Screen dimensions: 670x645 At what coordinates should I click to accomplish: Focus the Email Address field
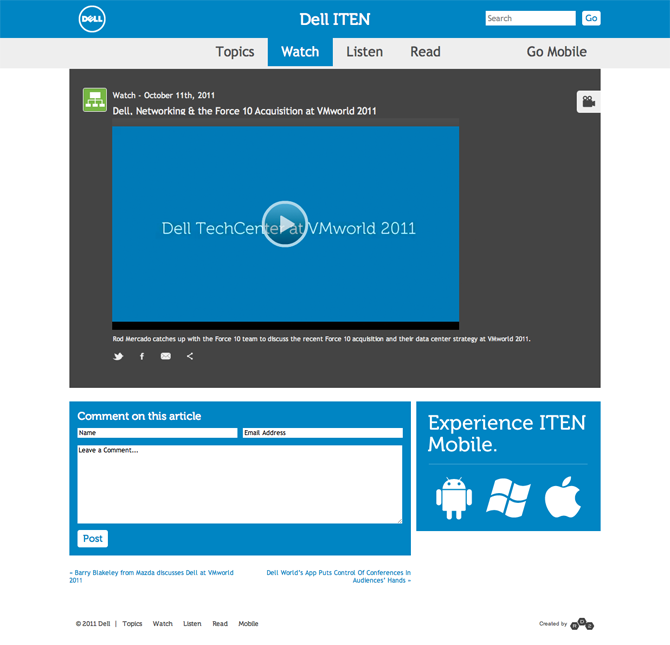point(323,433)
